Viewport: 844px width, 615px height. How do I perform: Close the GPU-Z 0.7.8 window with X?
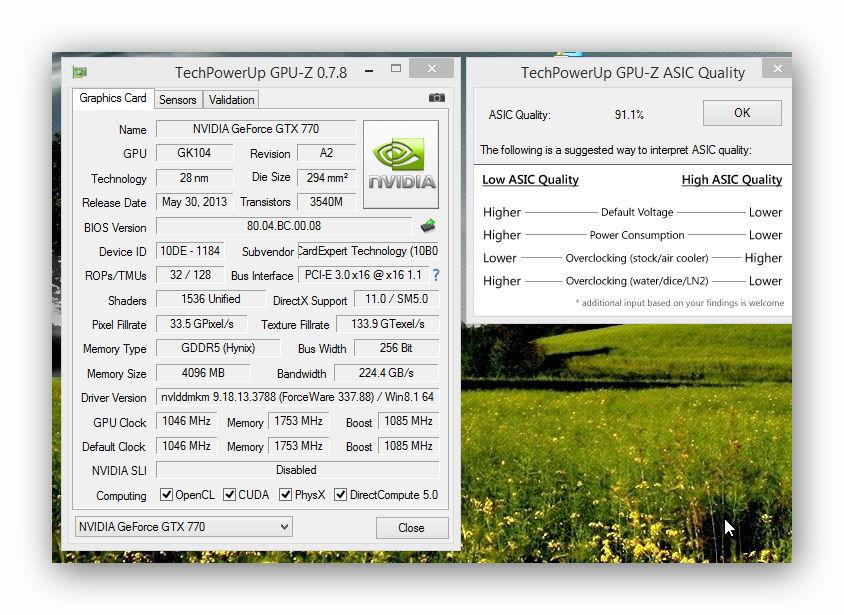point(432,68)
